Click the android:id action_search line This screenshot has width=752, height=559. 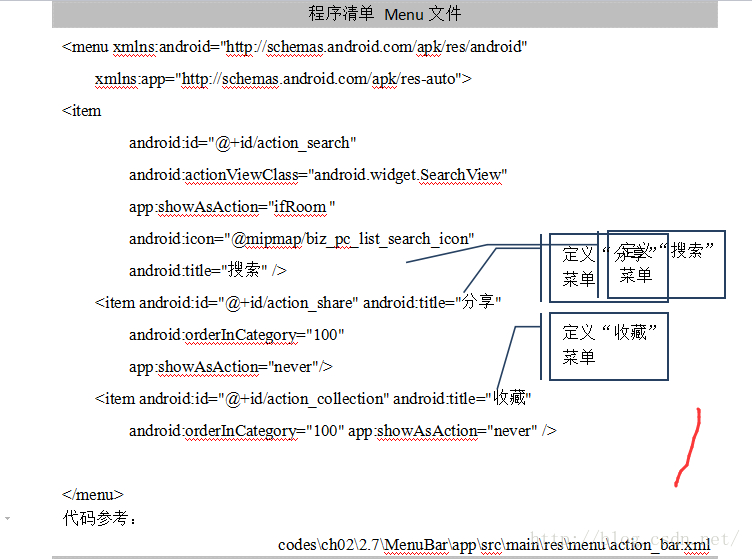click(243, 143)
